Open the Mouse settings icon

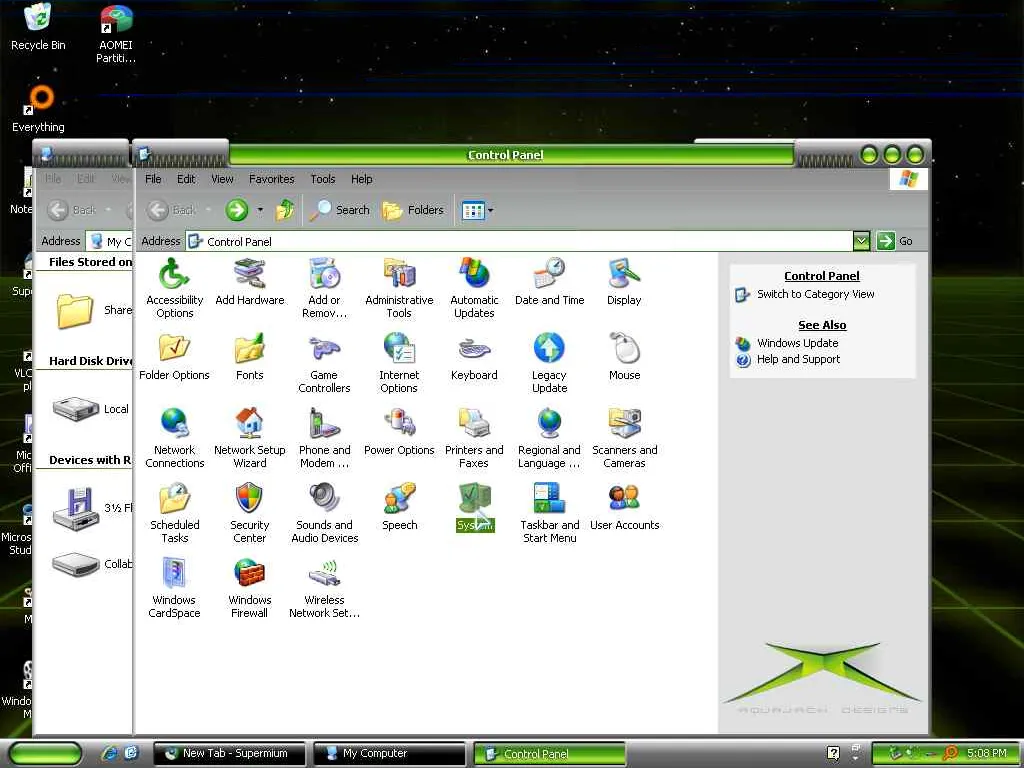tap(624, 357)
